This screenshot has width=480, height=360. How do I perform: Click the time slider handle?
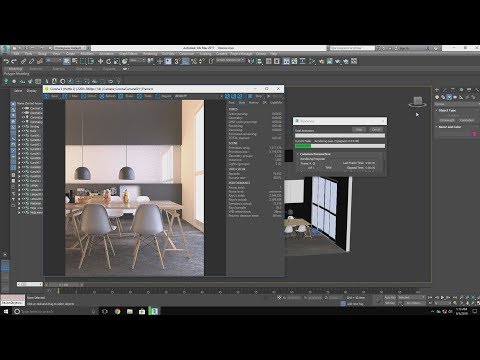coord(64,285)
